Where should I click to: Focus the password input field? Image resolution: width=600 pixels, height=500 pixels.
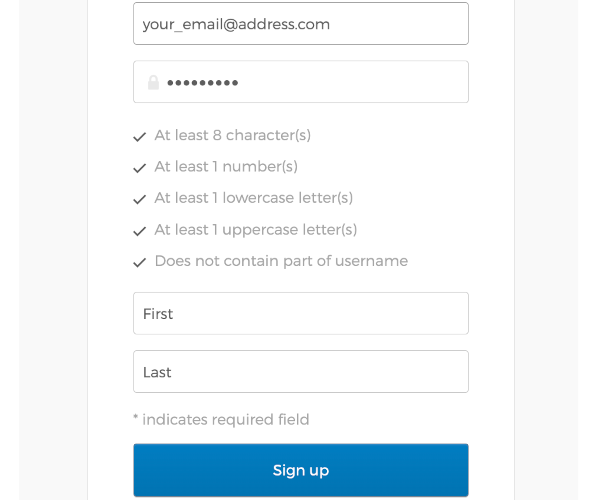301,81
